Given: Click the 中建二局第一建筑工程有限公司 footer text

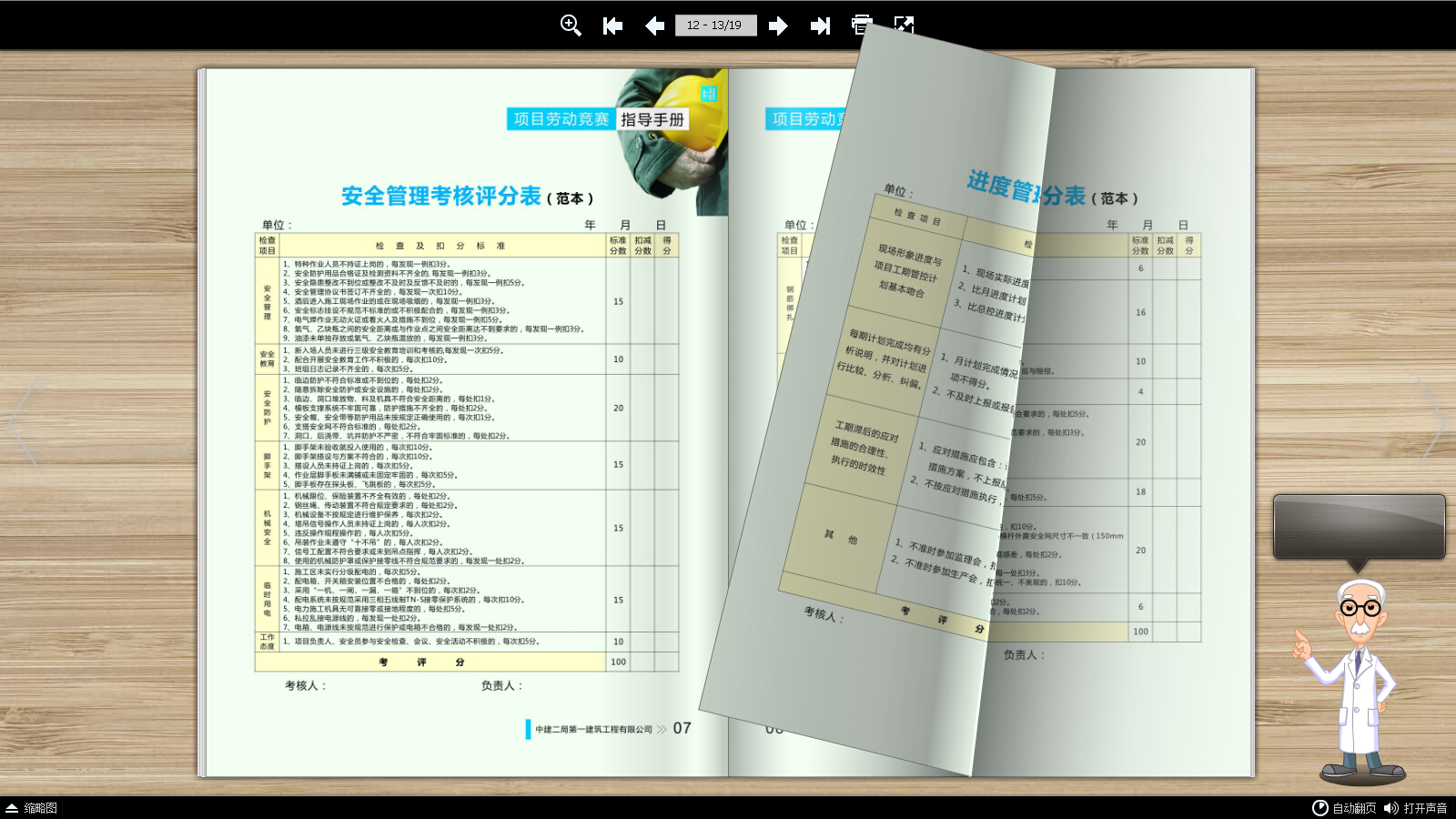Looking at the screenshot, I should click(593, 729).
